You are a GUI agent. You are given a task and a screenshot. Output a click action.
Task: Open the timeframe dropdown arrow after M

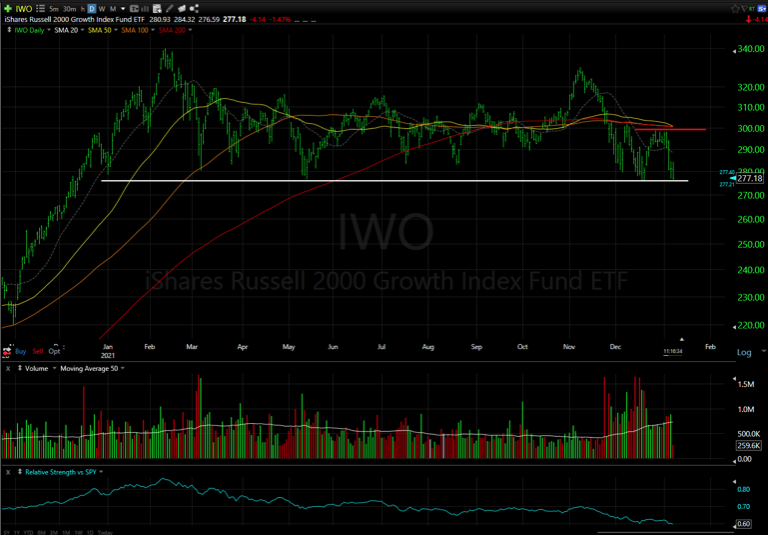[123, 9]
